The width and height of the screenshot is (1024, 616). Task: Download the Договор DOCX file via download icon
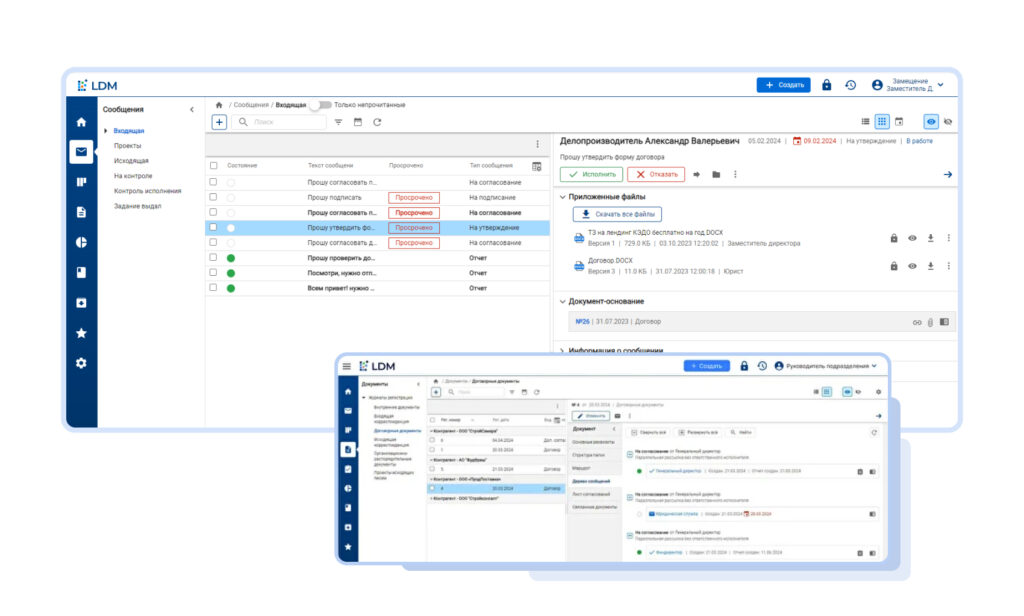pyautogui.click(x=930, y=266)
